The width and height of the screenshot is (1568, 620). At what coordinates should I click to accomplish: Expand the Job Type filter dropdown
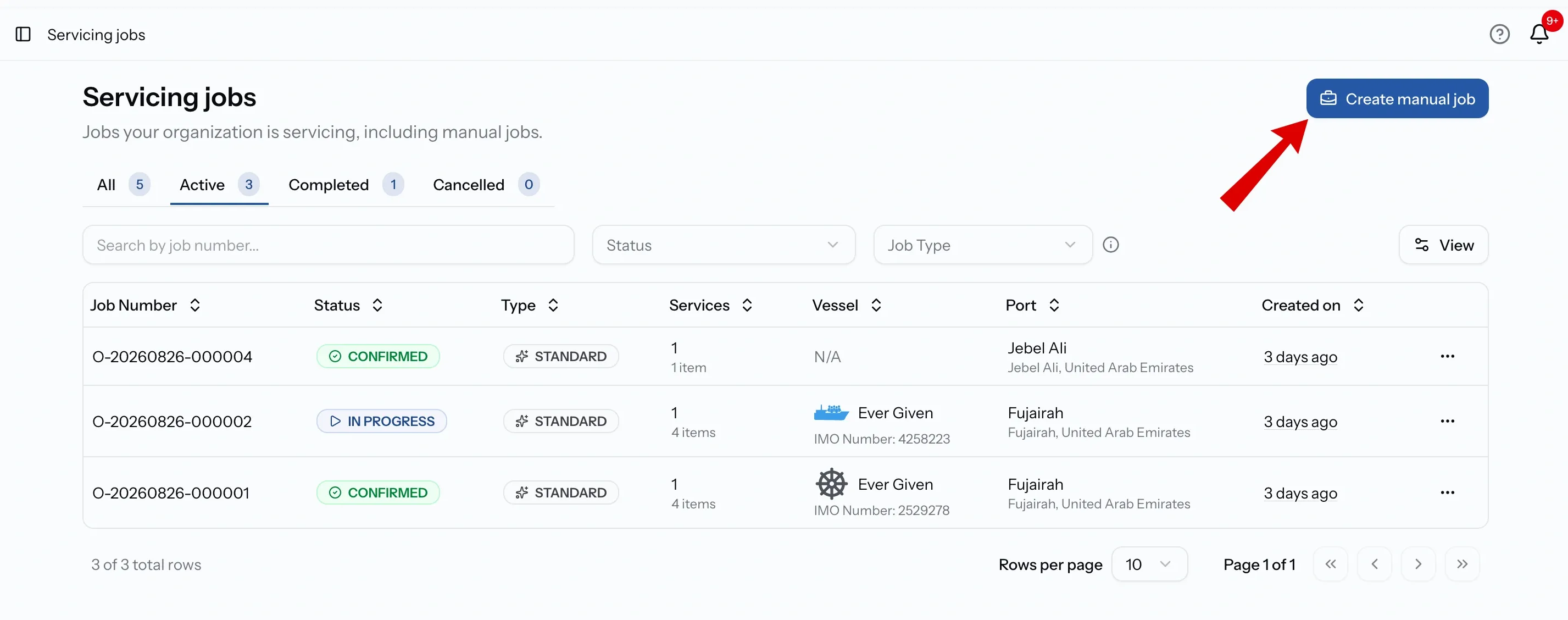pyautogui.click(x=982, y=245)
